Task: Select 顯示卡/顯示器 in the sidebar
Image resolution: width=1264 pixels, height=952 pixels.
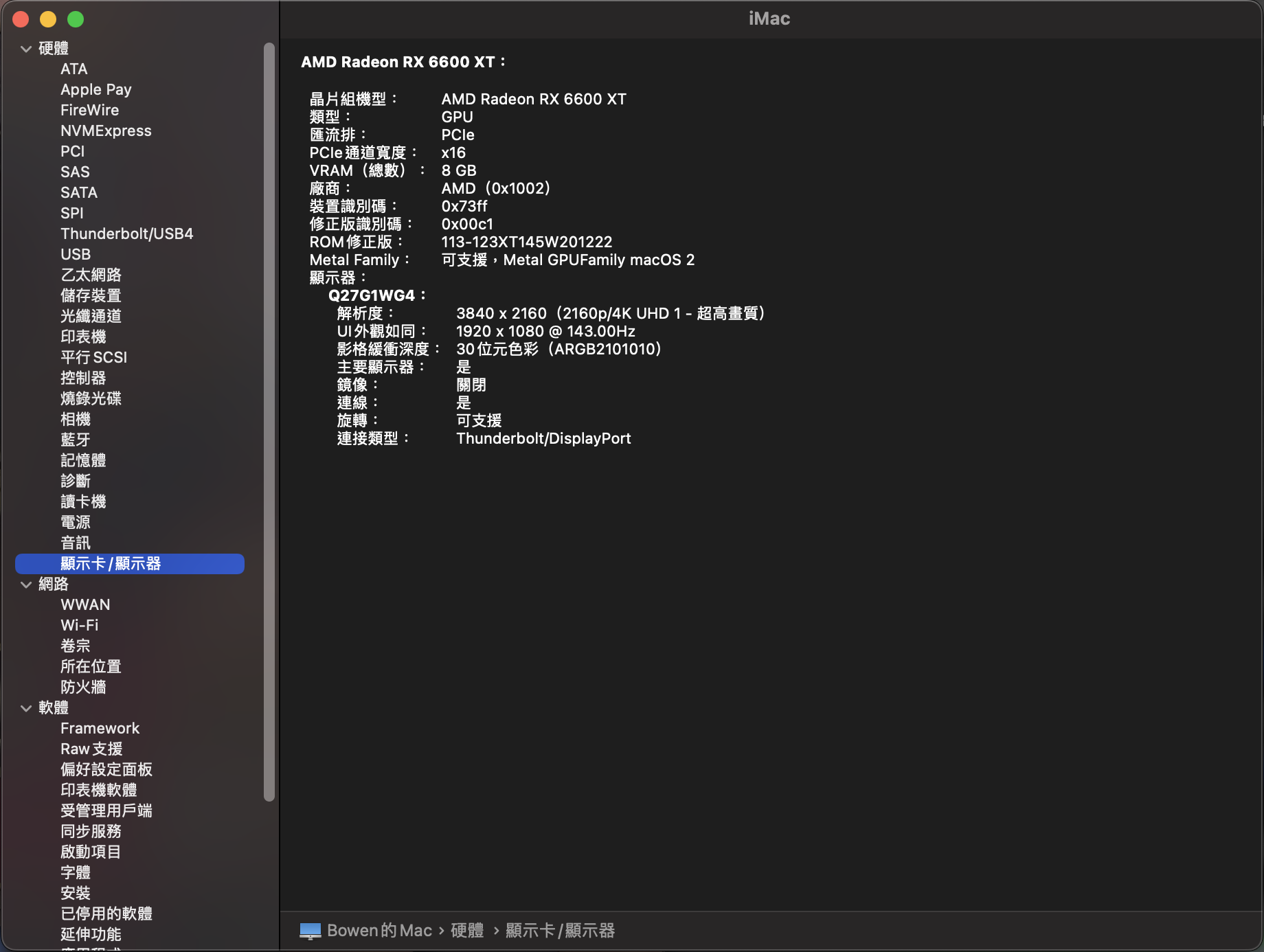Action: click(130, 564)
